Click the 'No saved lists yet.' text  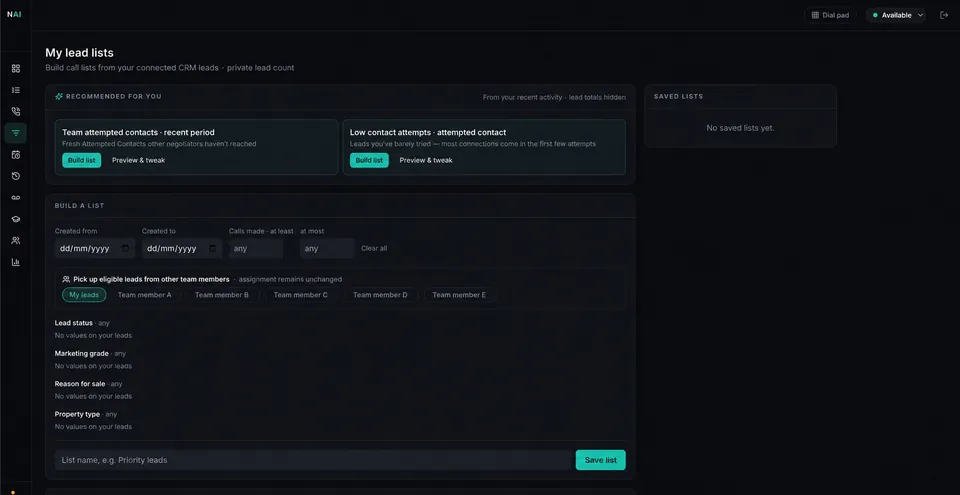(740, 128)
